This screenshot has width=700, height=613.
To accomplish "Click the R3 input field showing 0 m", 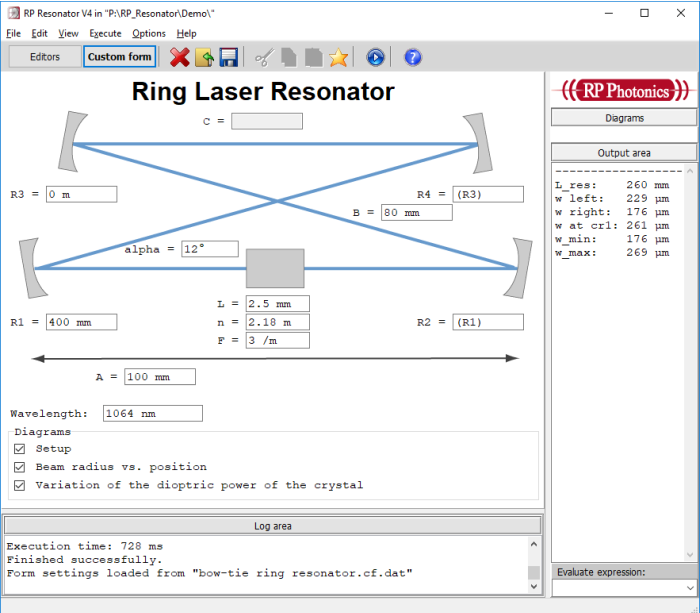I will click(x=82, y=194).
